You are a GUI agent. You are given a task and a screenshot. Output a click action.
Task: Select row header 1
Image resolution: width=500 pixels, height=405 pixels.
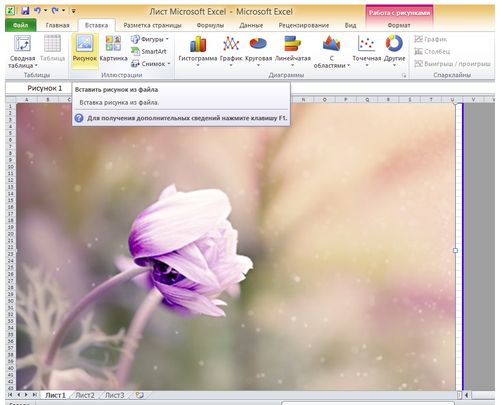pos(10,106)
